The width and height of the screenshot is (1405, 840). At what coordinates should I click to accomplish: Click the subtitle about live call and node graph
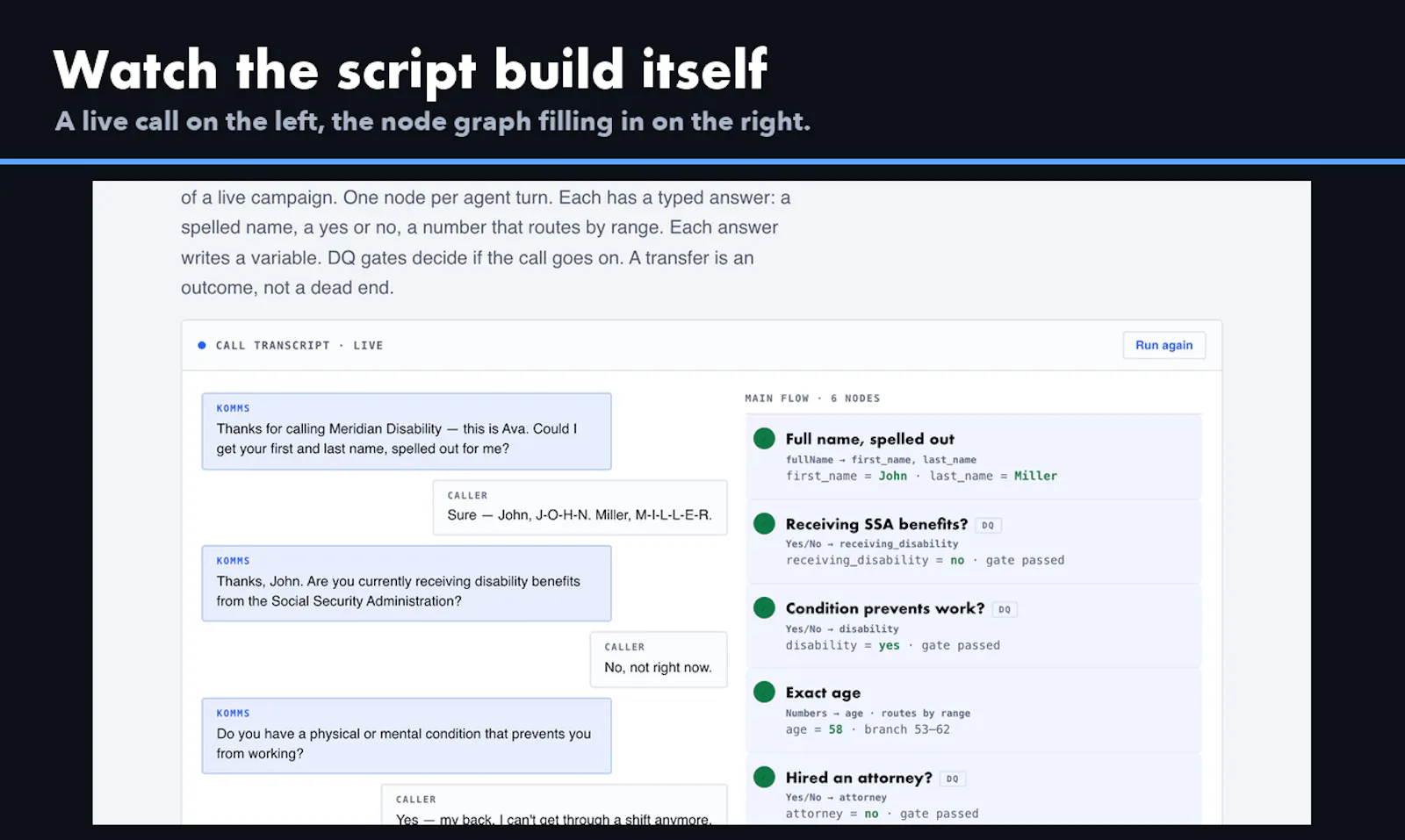(x=432, y=121)
